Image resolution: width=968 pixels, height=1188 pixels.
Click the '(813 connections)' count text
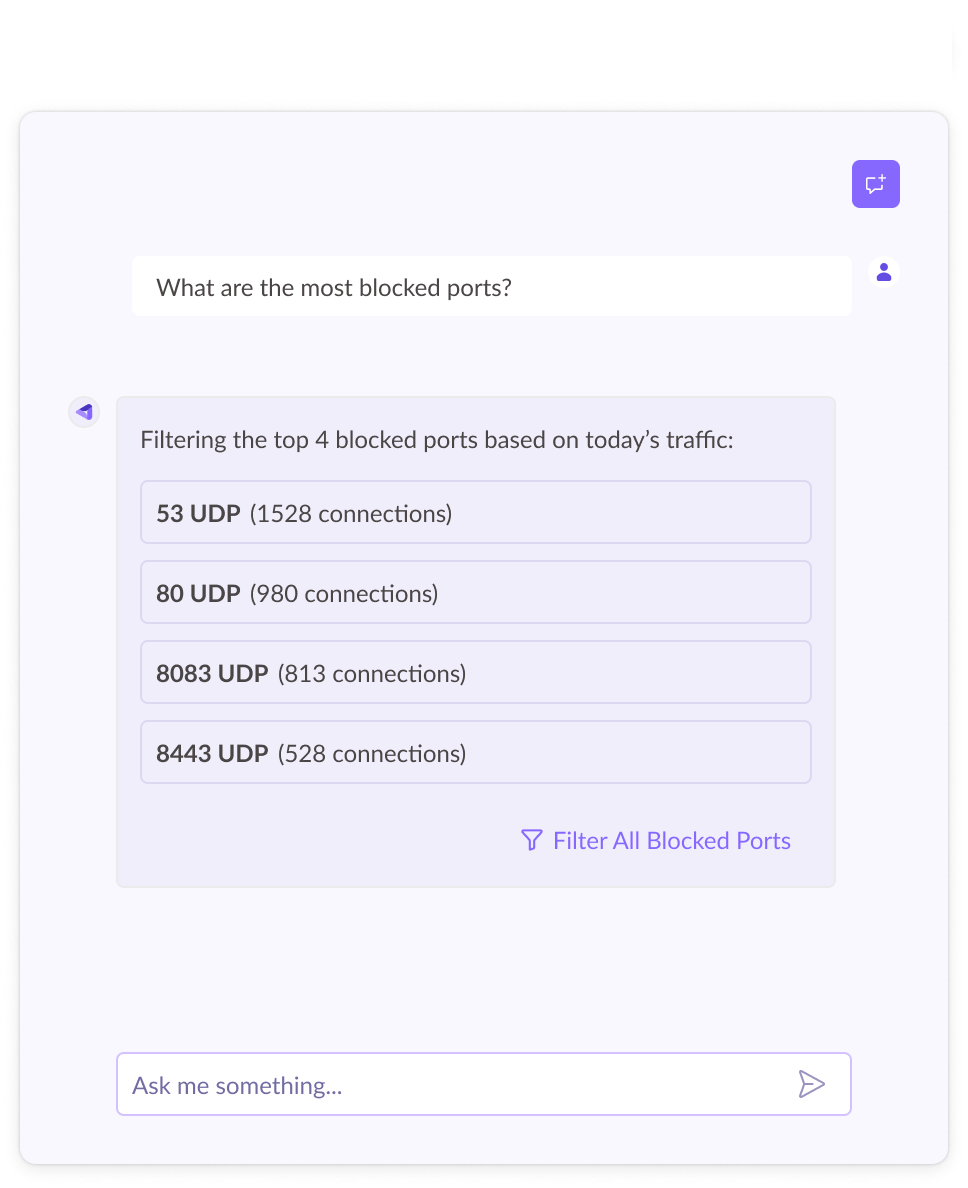pyautogui.click(x=372, y=674)
